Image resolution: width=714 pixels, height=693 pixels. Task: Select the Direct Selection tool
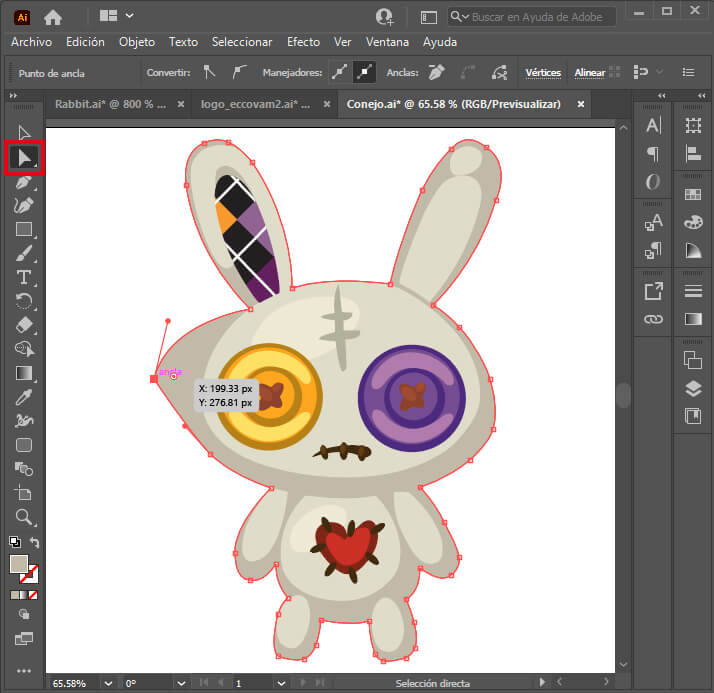(x=24, y=157)
